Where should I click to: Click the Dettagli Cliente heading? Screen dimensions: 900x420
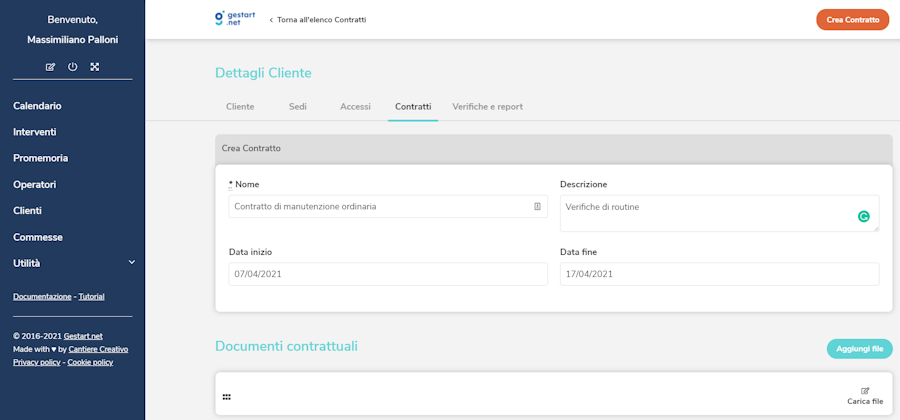click(263, 73)
